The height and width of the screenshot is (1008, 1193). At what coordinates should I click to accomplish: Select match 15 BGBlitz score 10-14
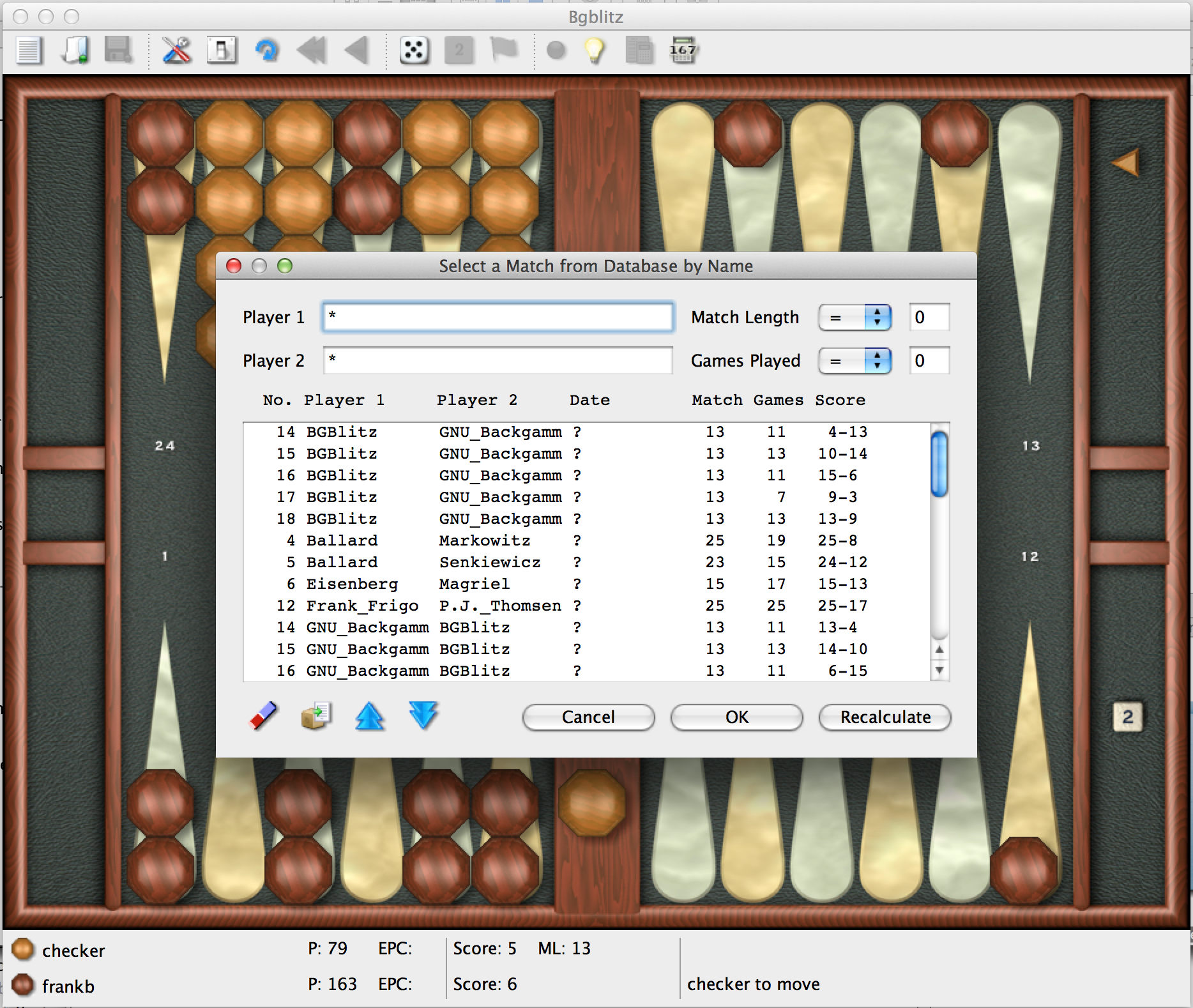(587, 454)
